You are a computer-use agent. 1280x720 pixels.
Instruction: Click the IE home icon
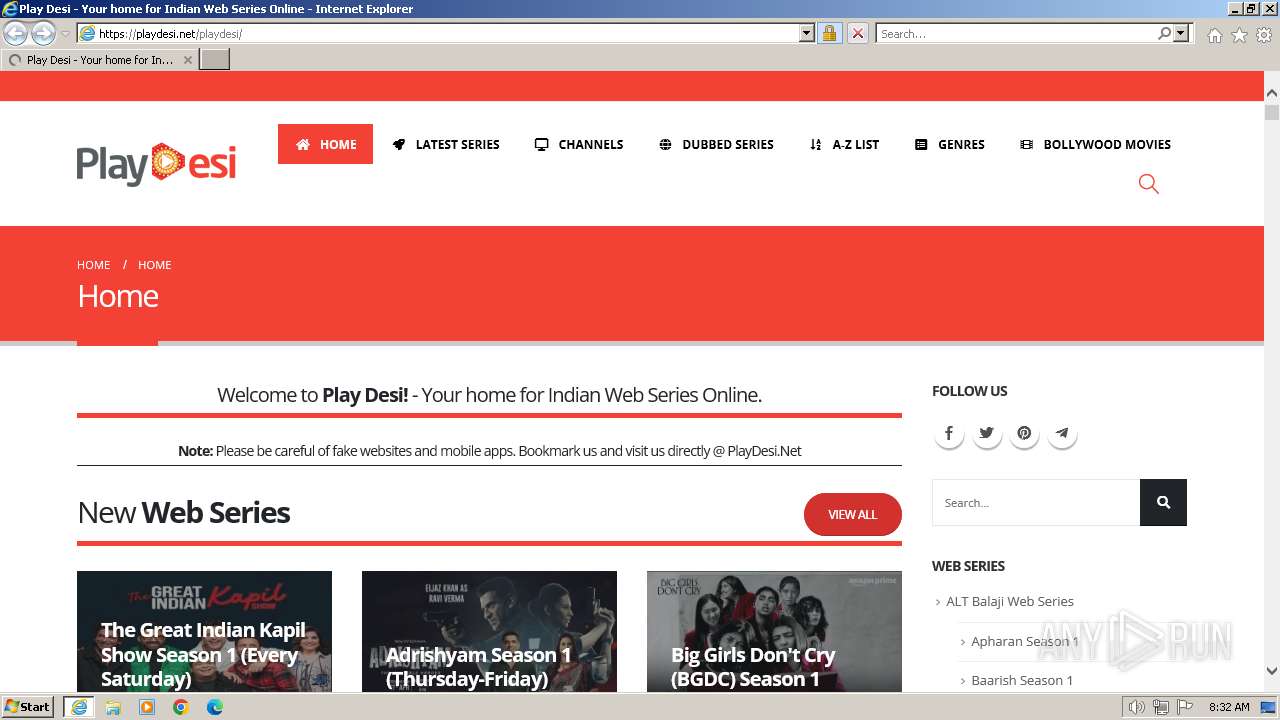pyautogui.click(x=1214, y=35)
